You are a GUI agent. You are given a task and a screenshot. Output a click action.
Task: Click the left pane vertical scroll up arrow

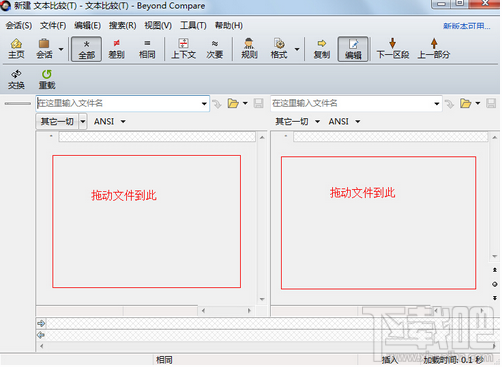click(262, 137)
